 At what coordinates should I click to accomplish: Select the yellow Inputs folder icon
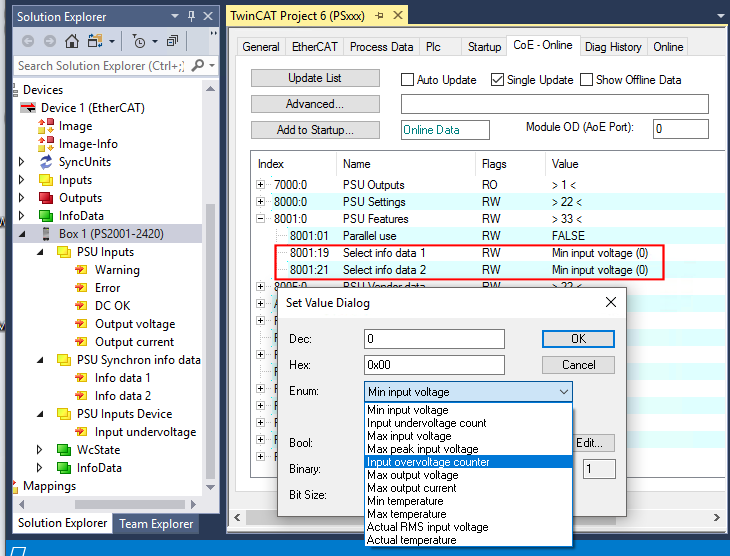[46, 180]
